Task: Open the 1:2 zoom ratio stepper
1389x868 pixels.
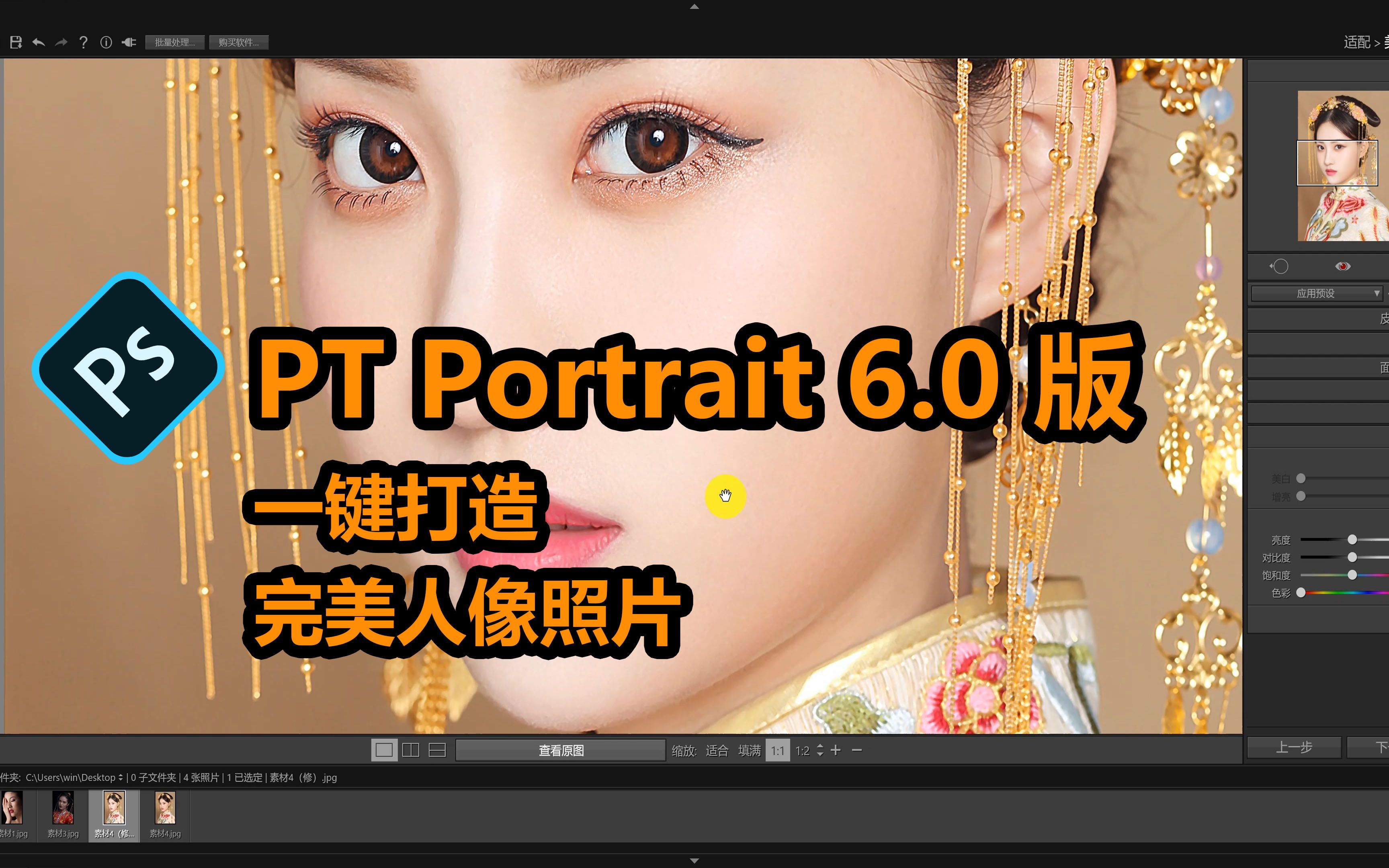Action: (819, 750)
